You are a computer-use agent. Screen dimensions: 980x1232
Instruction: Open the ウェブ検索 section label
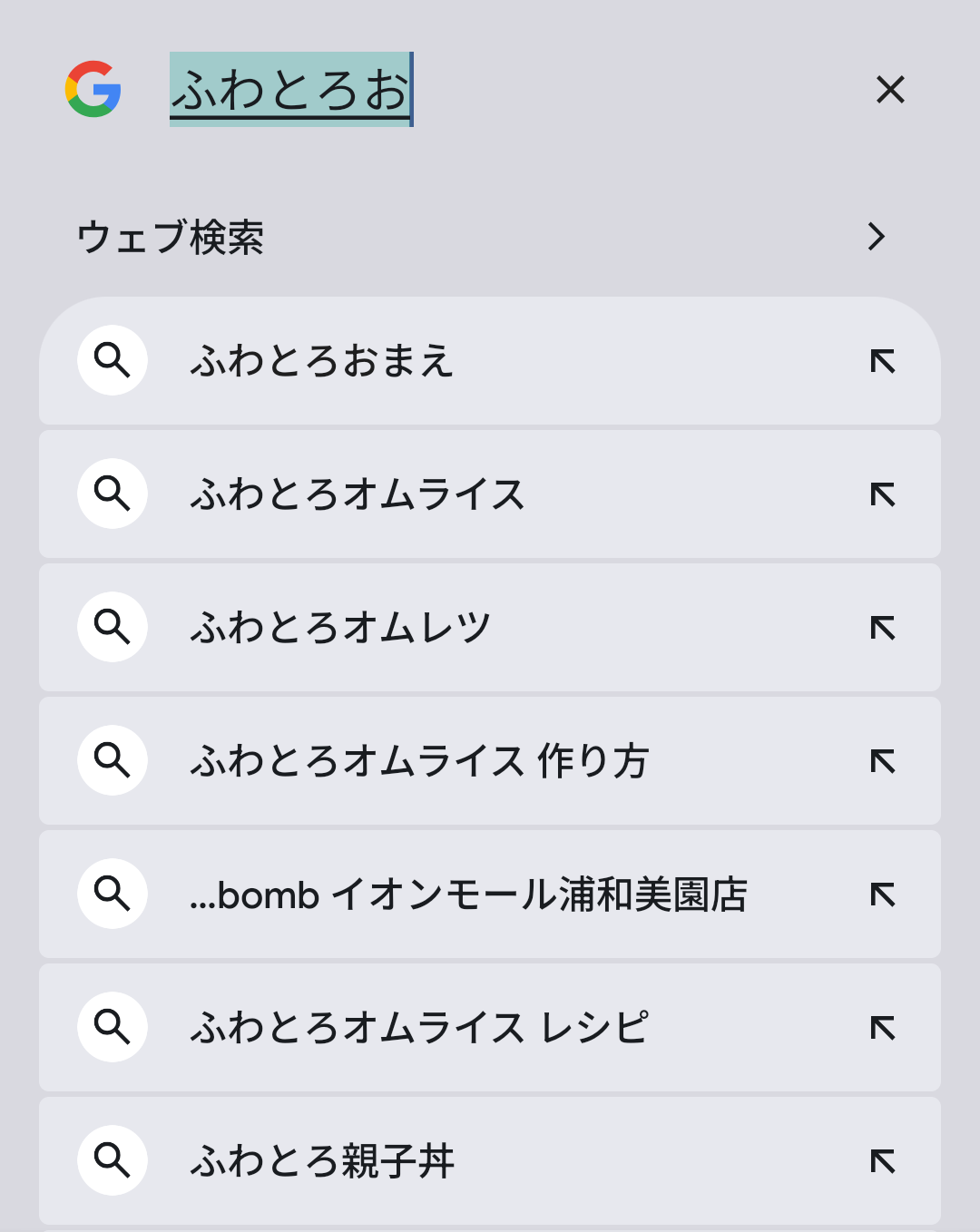tap(171, 237)
